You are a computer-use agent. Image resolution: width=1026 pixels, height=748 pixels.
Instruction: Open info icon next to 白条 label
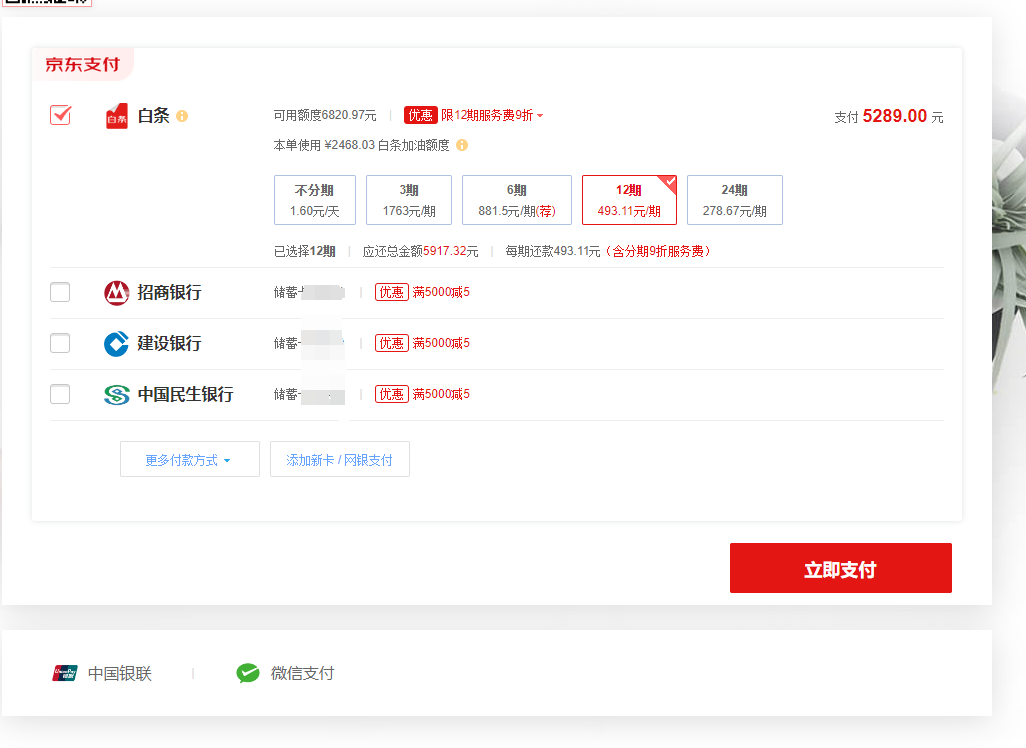click(x=182, y=116)
